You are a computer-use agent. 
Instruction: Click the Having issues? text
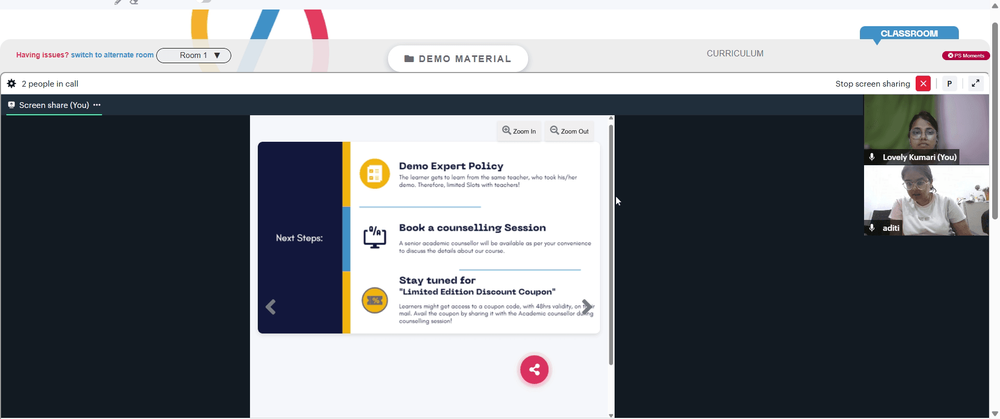pyautogui.click(x=42, y=55)
